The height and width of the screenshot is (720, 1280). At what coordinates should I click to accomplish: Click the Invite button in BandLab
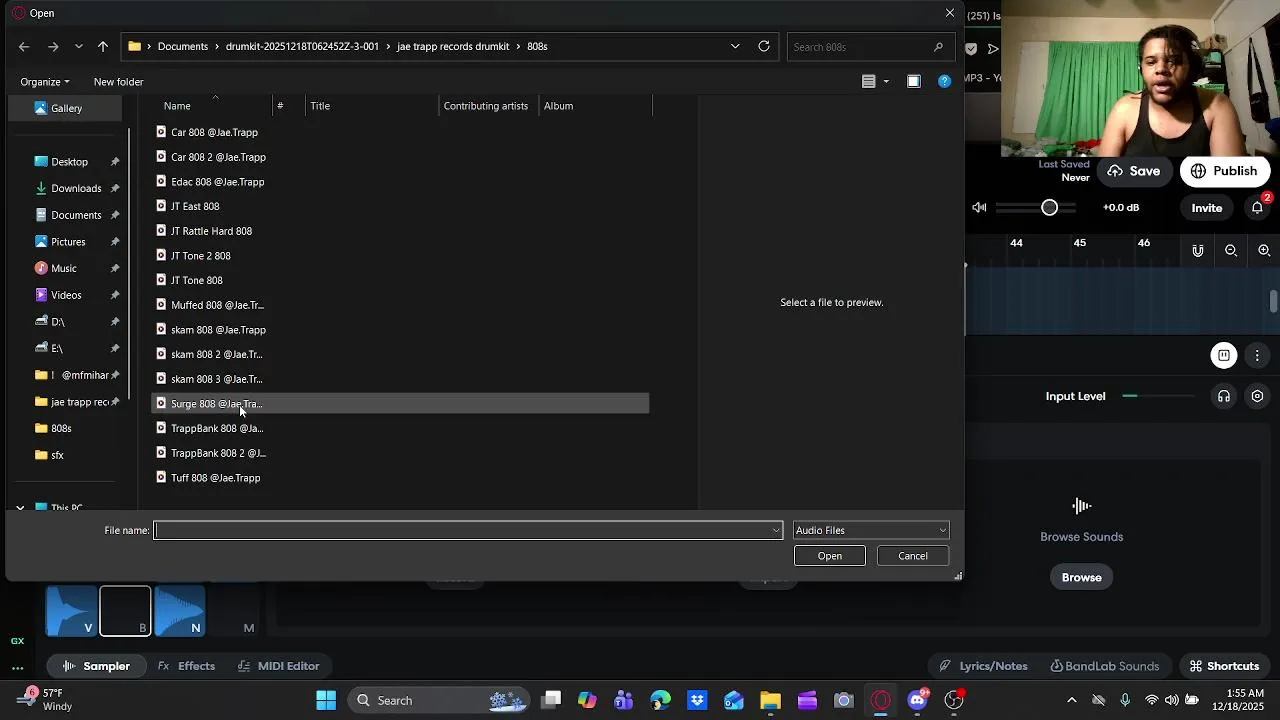pos(1207,208)
